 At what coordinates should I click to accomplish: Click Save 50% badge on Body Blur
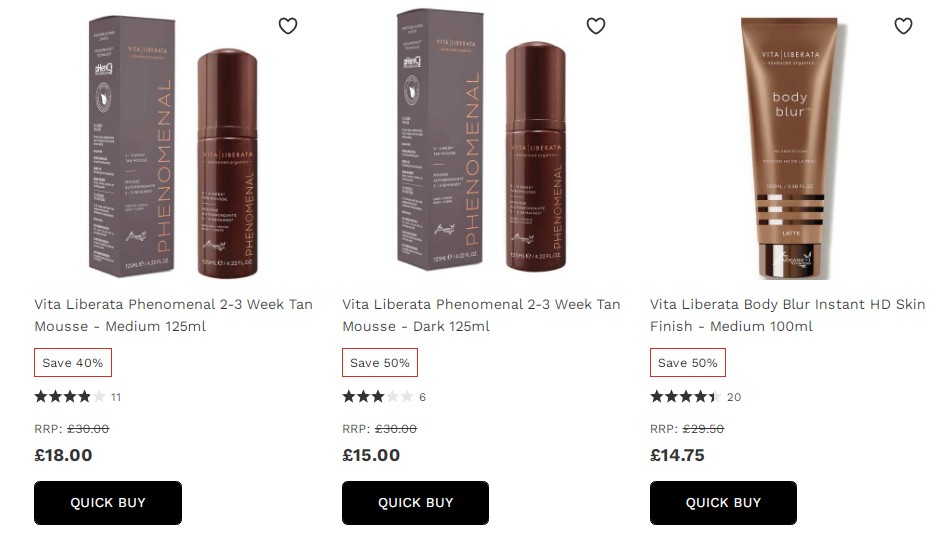point(688,363)
